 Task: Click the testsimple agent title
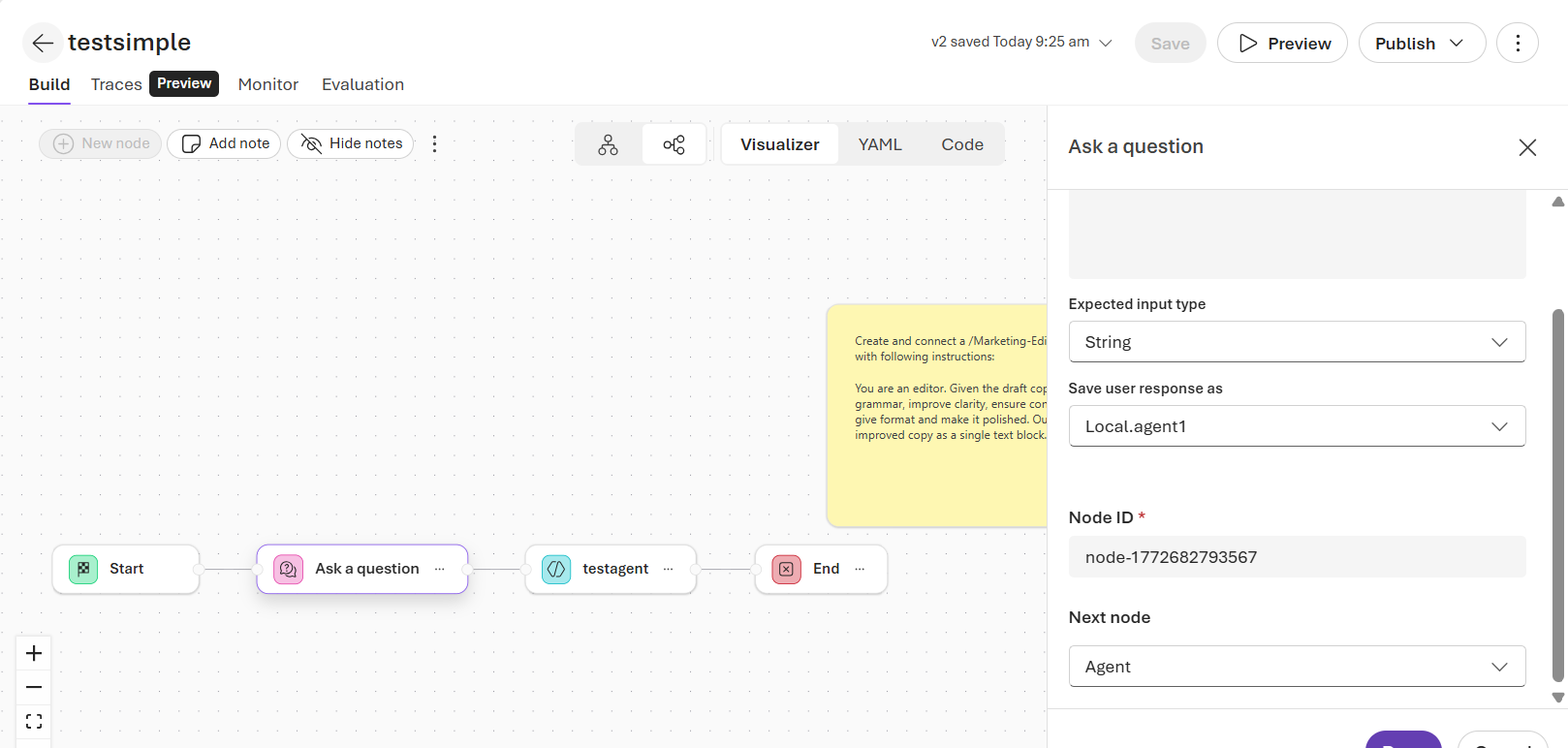click(x=129, y=43)
